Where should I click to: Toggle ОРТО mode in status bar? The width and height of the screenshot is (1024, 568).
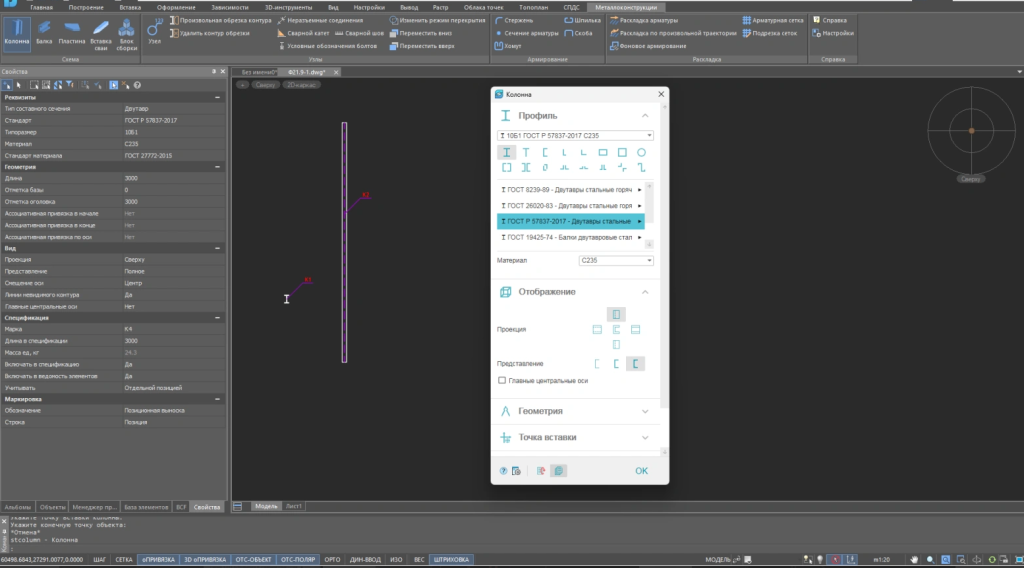[x=333, y=559]
